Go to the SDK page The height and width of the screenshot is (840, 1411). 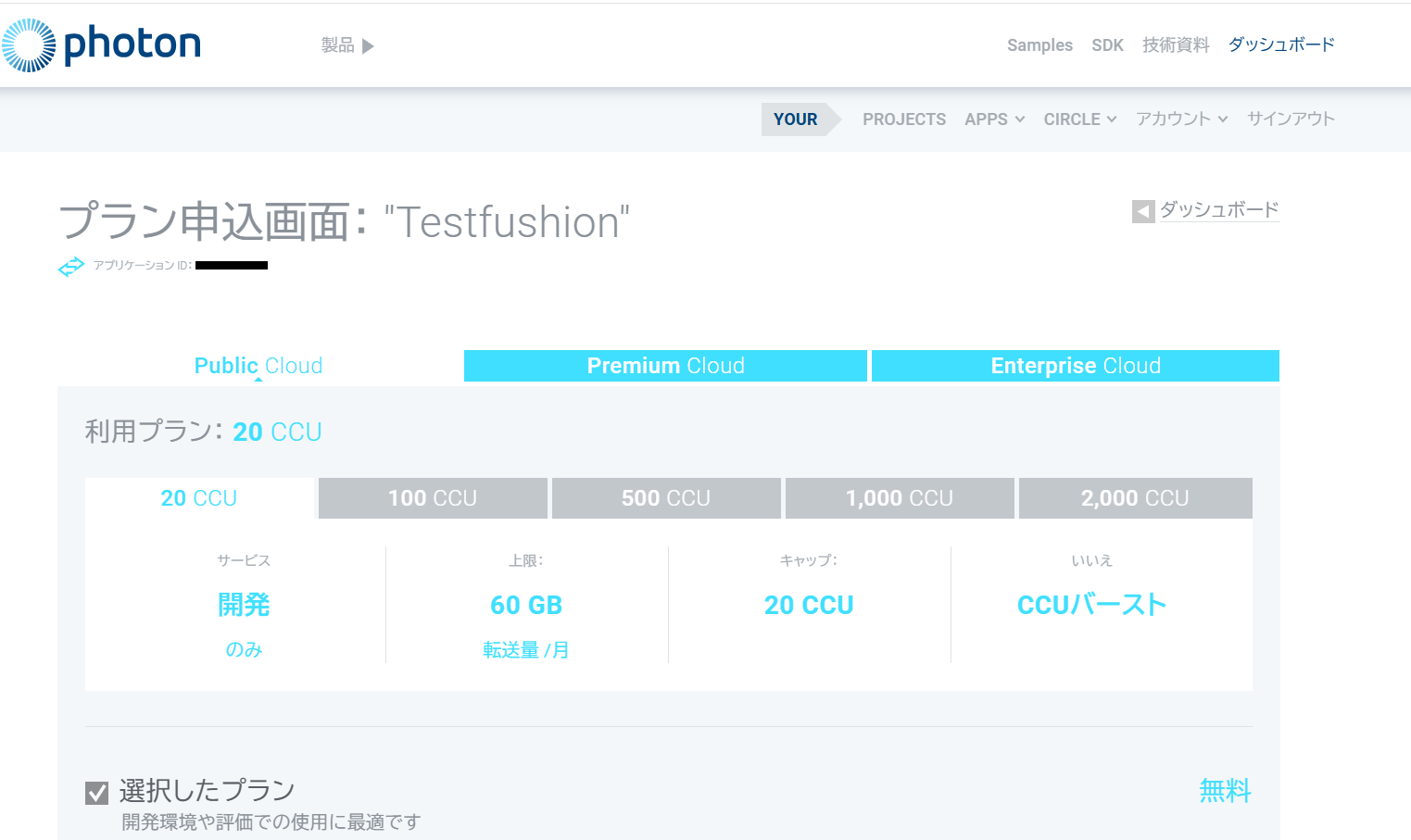pos(1107,45)
